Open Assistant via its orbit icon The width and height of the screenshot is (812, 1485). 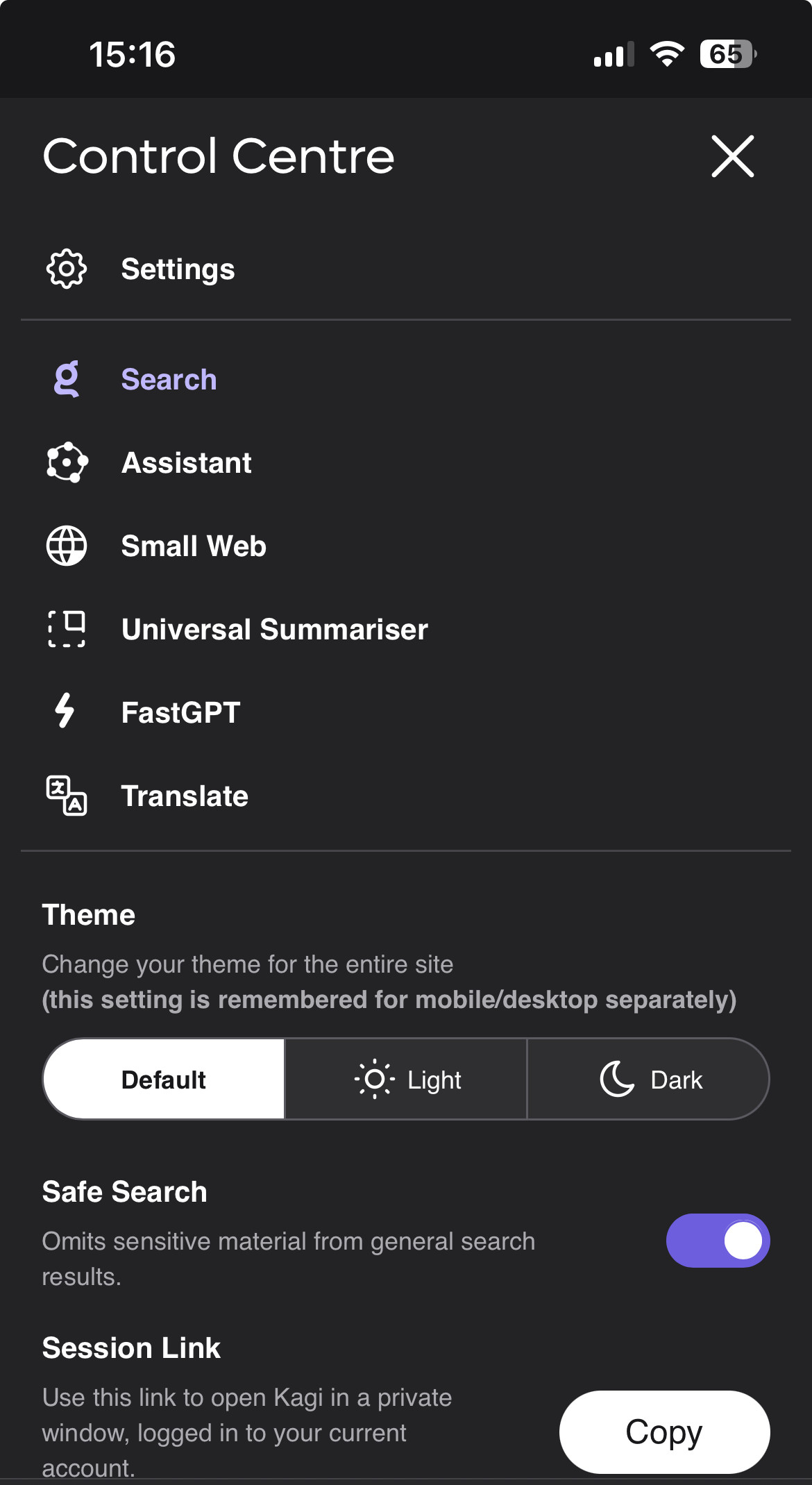tap(67, 462)
